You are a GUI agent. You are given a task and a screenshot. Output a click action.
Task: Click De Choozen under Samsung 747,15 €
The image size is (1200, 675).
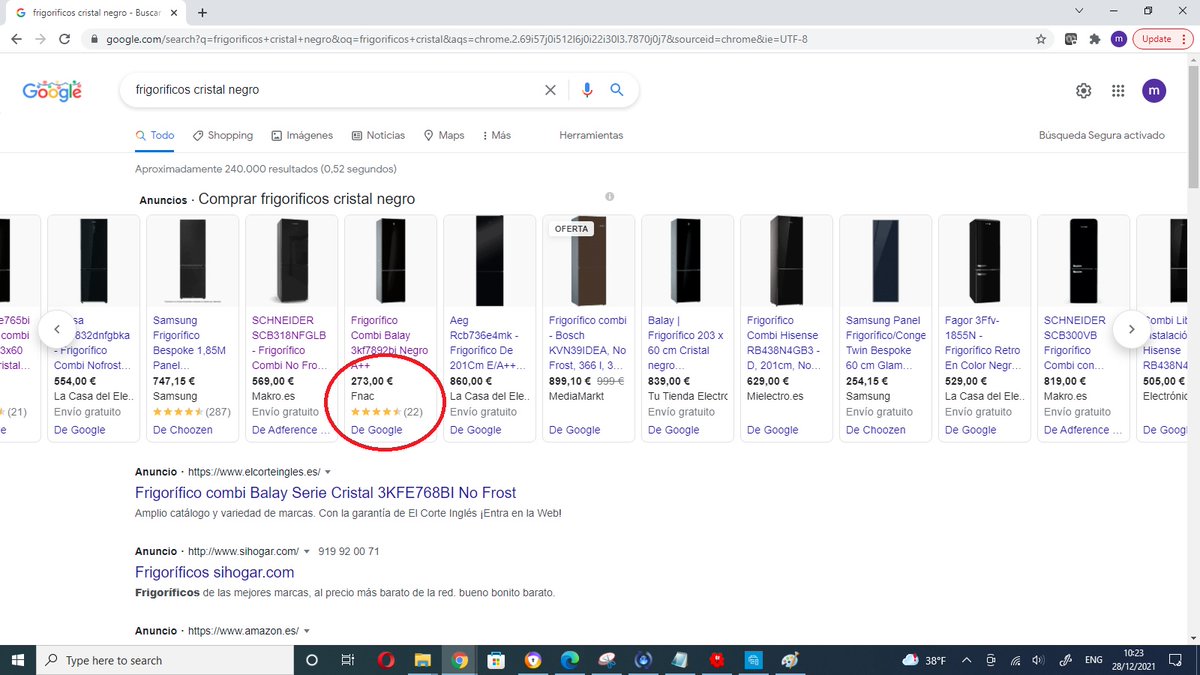[183, 430]
